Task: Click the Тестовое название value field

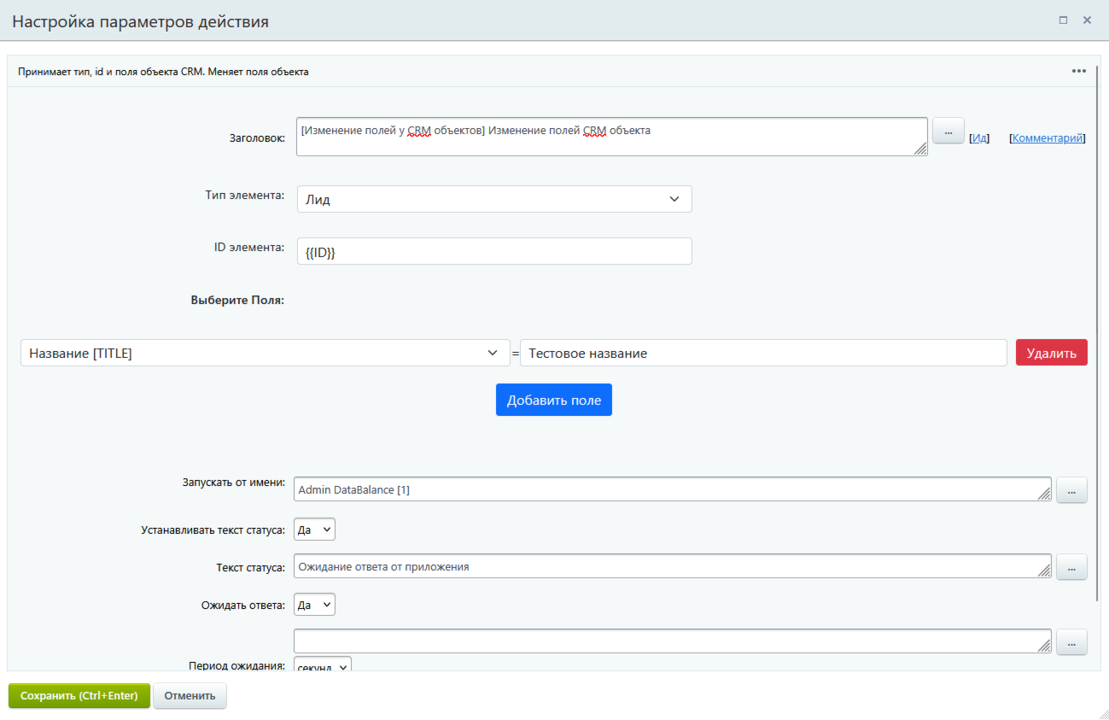Action: coord(762,353)
